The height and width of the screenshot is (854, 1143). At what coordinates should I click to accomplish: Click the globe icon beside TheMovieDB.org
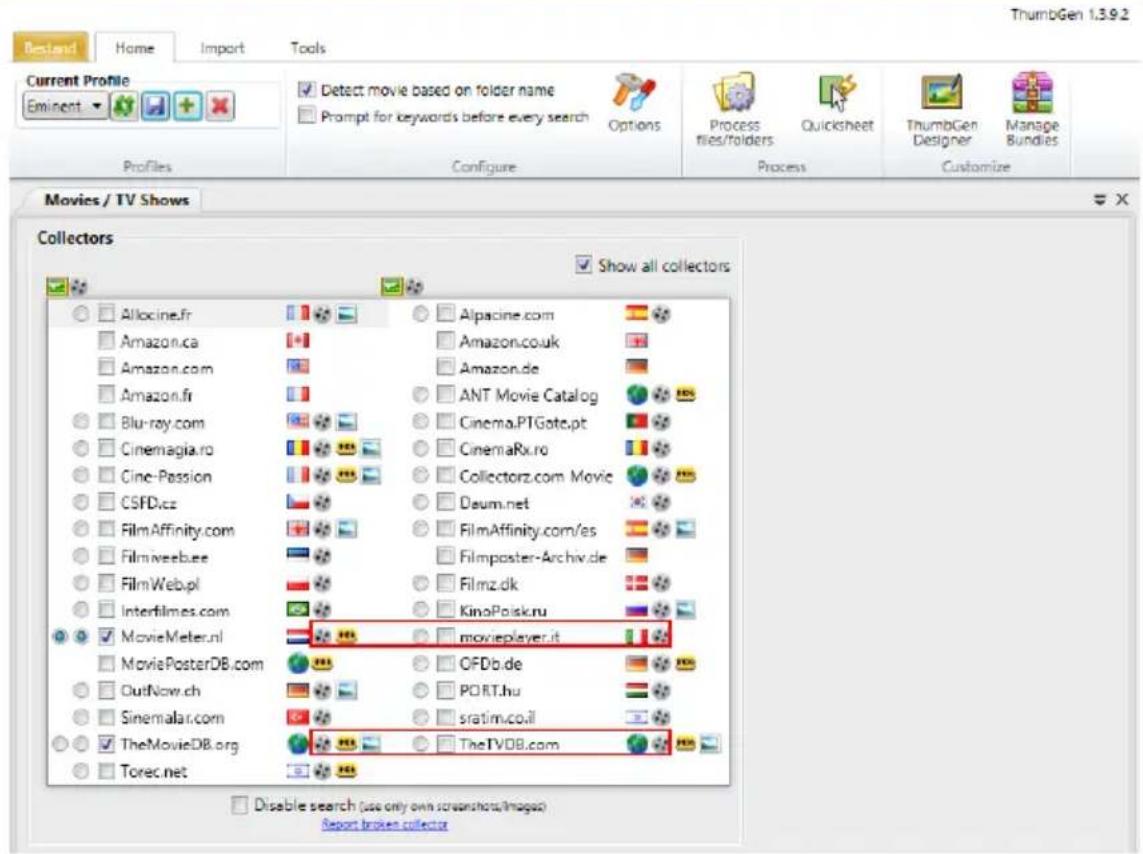(297, 744)
